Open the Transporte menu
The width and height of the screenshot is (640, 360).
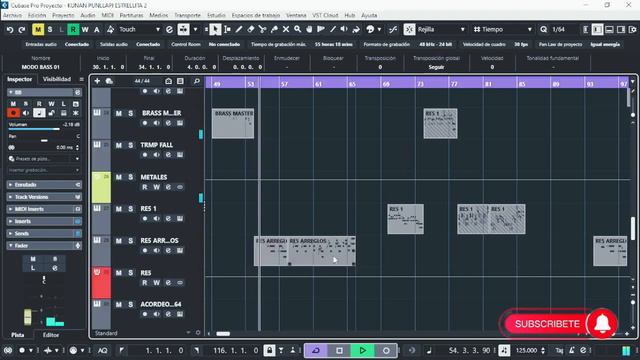(187, 15)
